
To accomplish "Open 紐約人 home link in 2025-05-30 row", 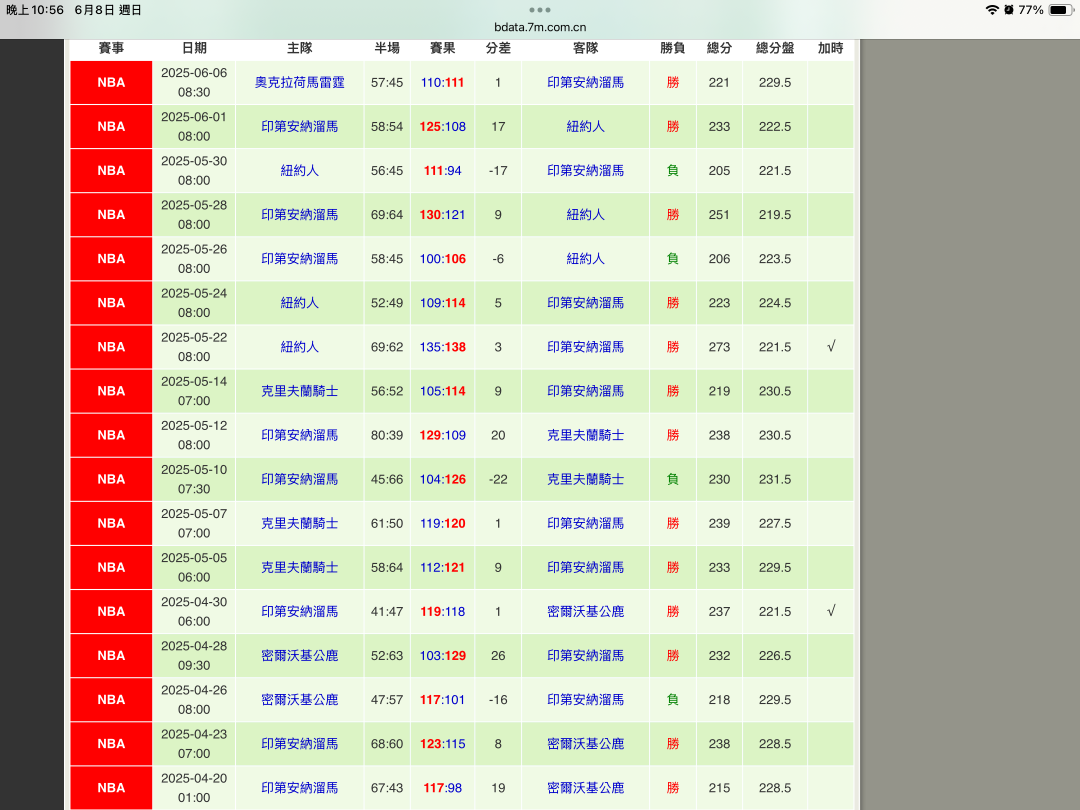I will pyautogui.click(x=300, y=171).
